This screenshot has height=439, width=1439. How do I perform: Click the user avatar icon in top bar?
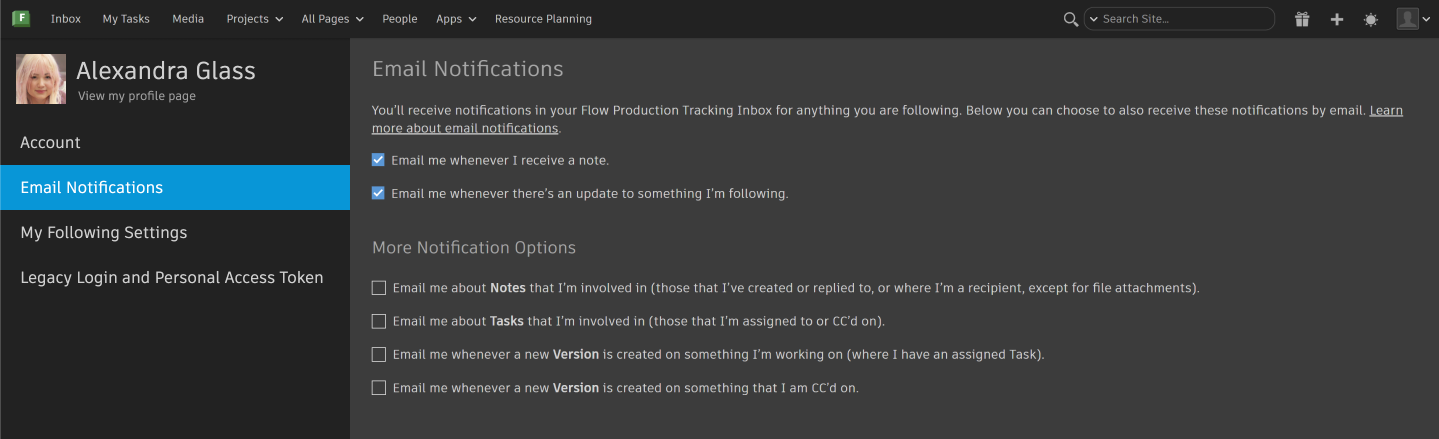pyautogui.click(x=1408, y=19)
